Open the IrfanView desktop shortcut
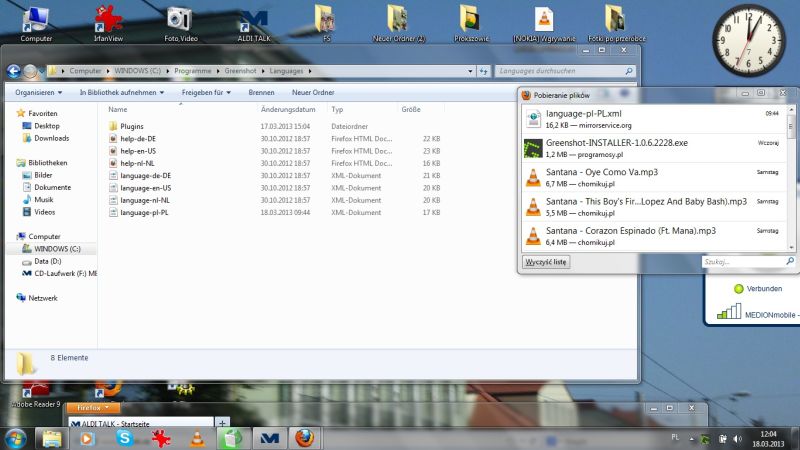Image resolution: width=800 pixels, height=450 pixels. (x=106, y=20)
